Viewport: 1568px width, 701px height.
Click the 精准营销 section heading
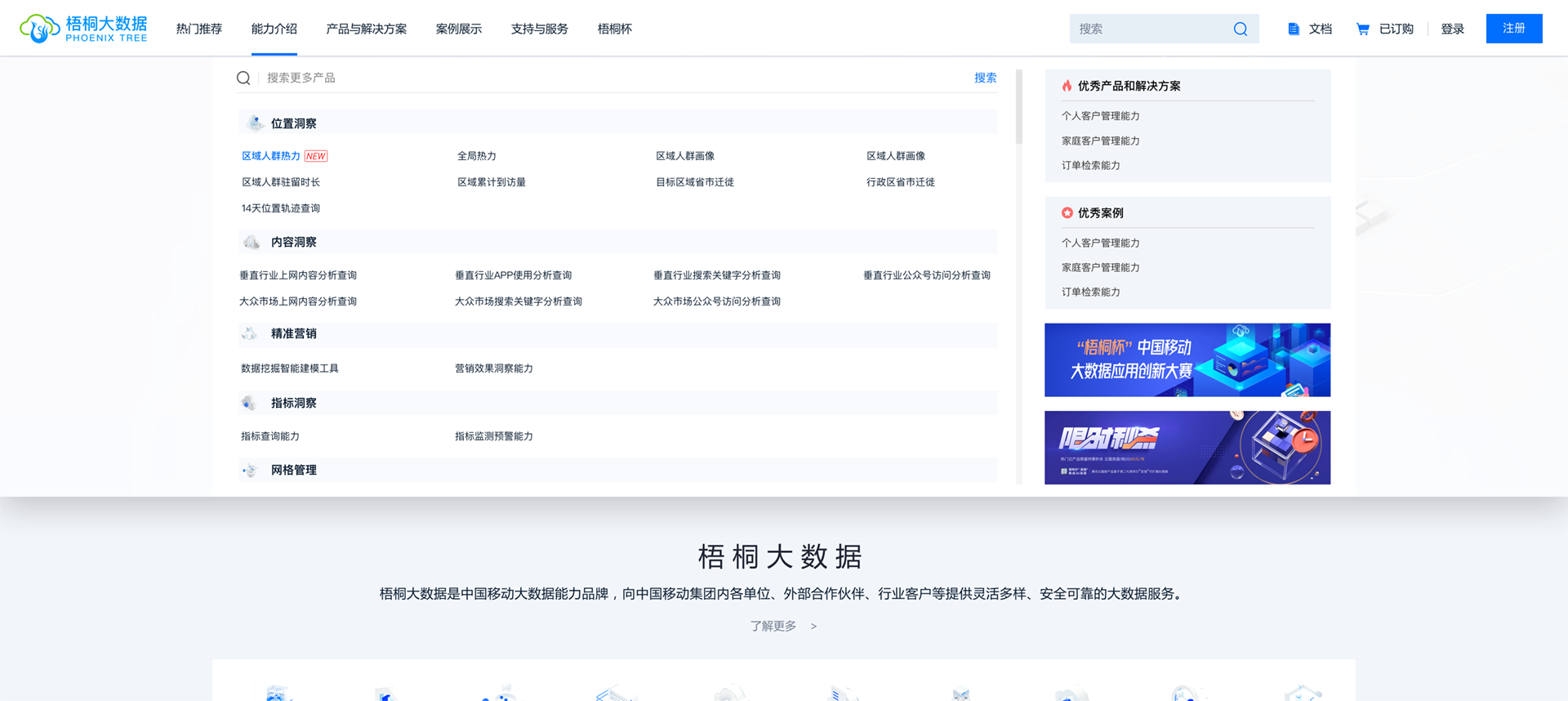(x=294, y=333)
